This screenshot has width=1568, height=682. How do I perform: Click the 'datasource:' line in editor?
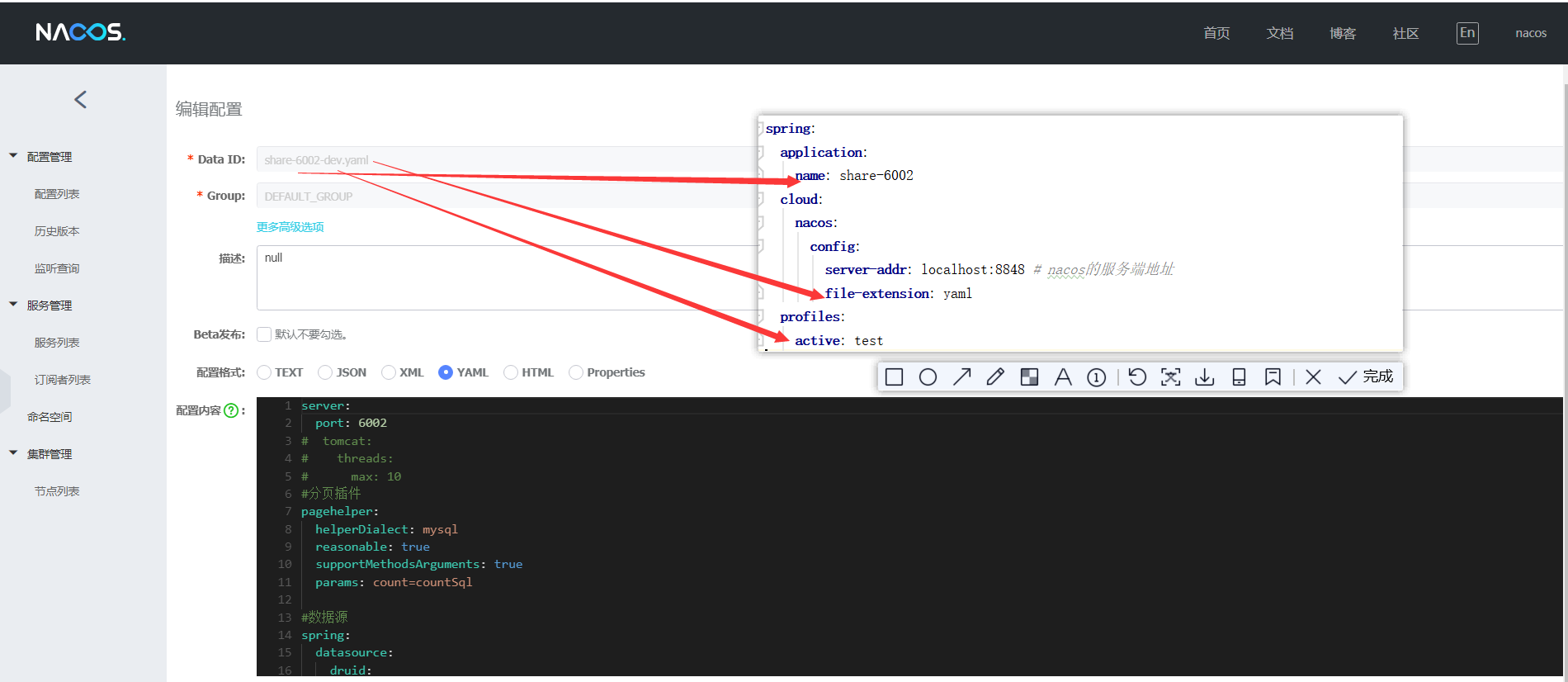(354, 652)
